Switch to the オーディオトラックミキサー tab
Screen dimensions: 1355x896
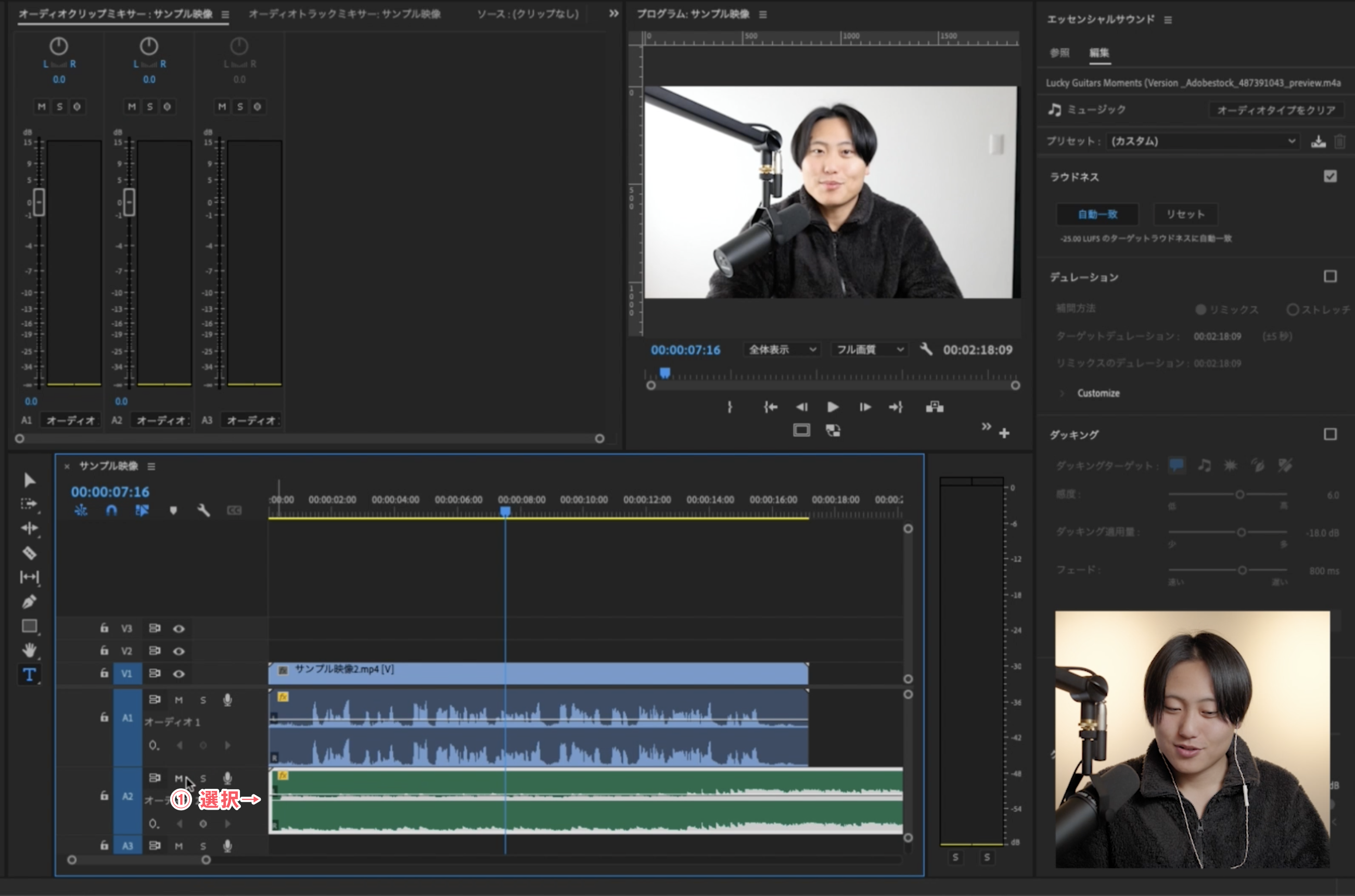tap(344, 14)
